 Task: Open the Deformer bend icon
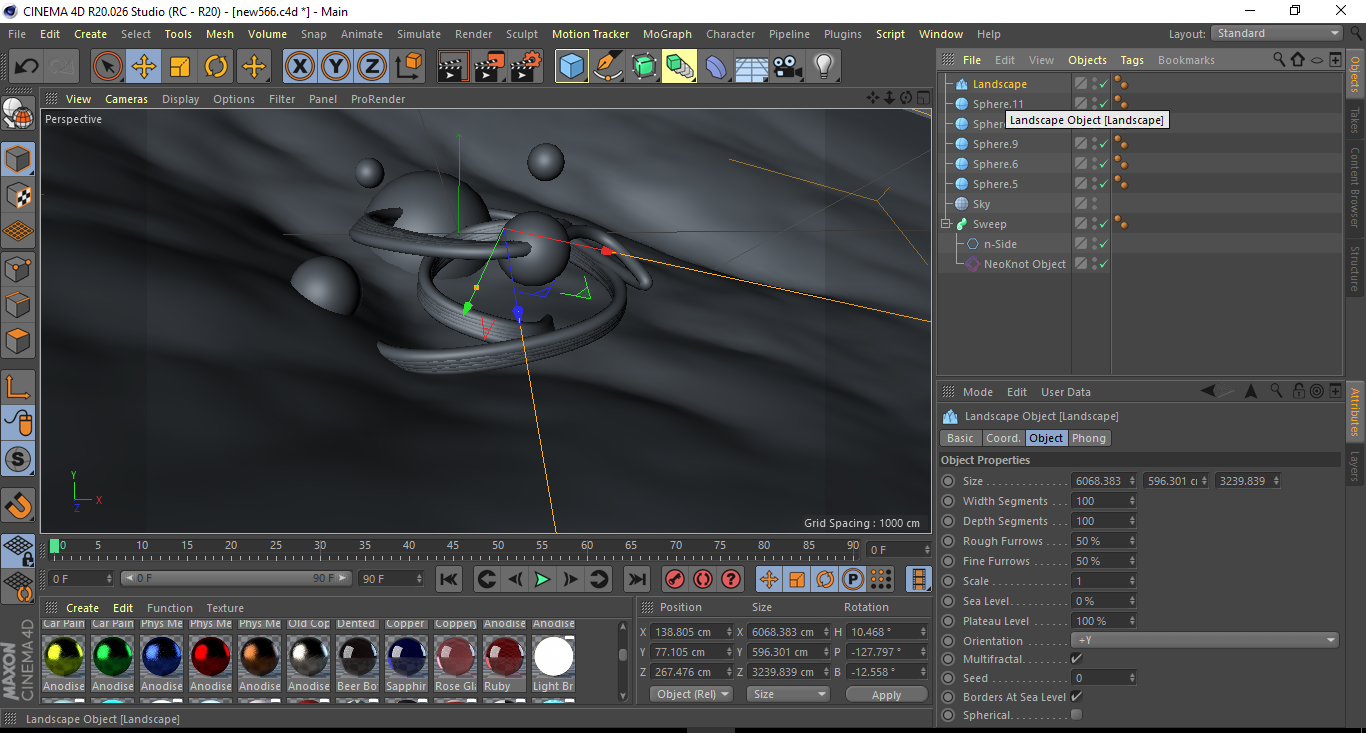tap(716, 67)
